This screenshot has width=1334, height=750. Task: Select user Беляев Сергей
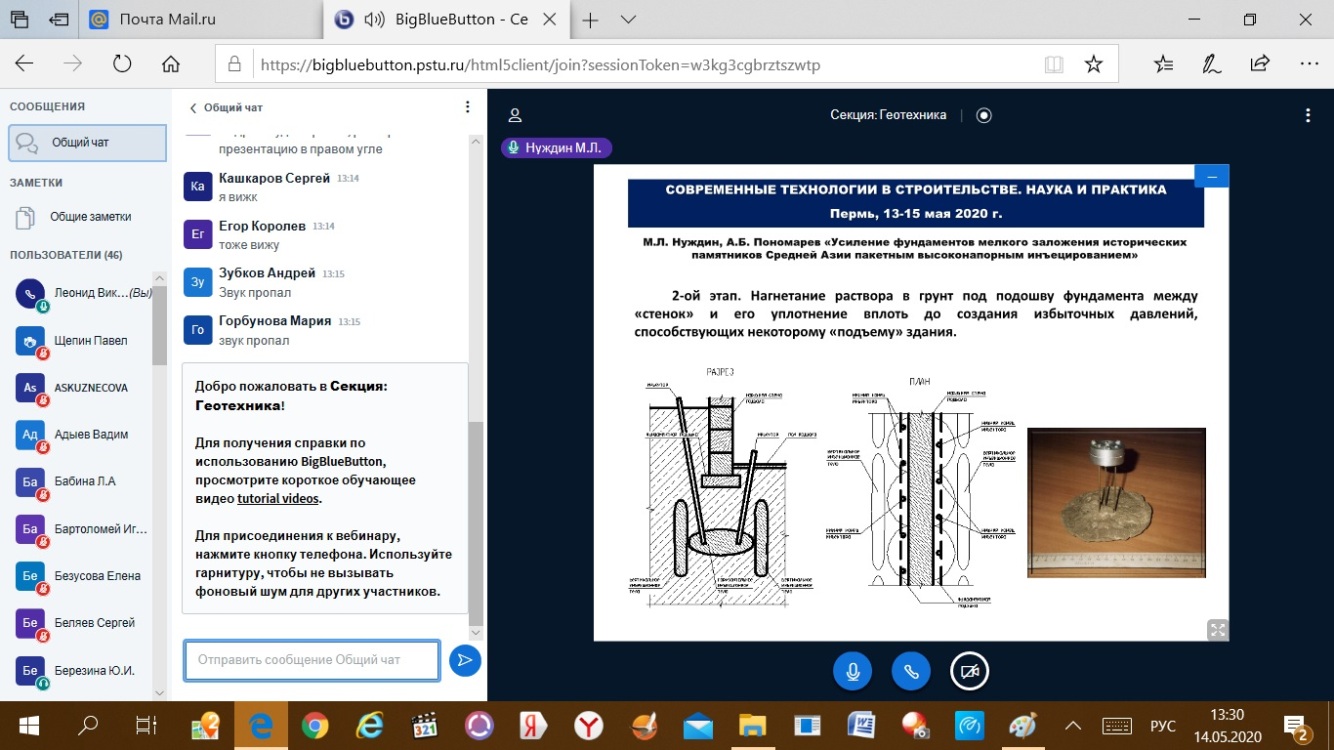[80, 623]
